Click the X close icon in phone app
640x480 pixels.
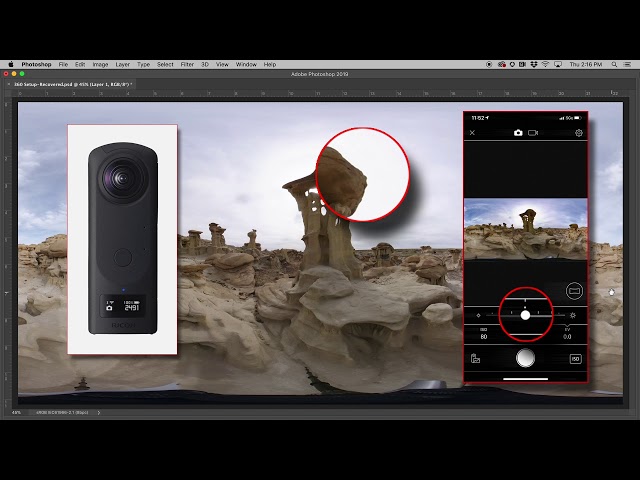click(x=472, y=133)
